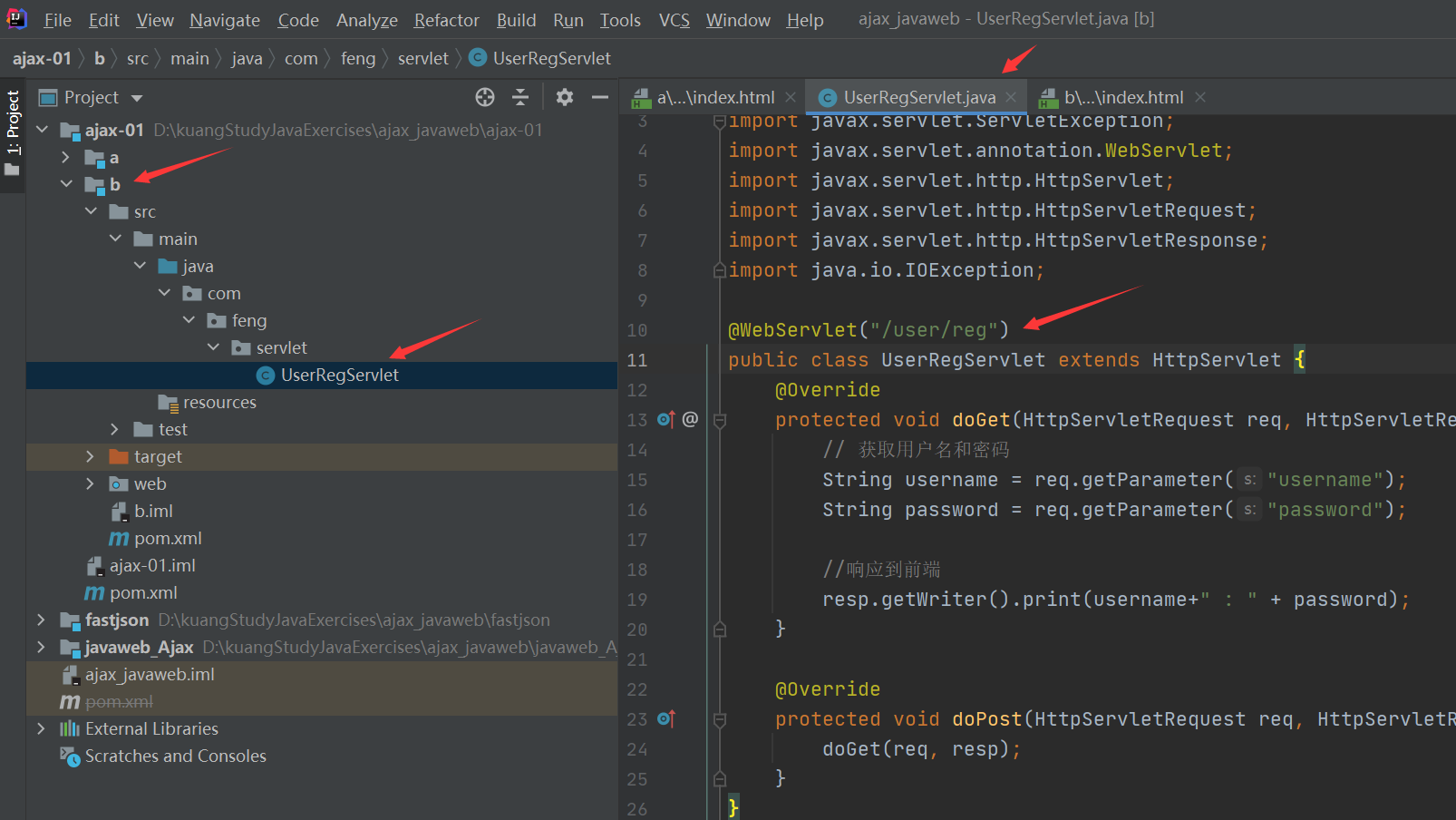Select UserRegServlet in project tree
1456x820 pixels.
click(327, 376)
